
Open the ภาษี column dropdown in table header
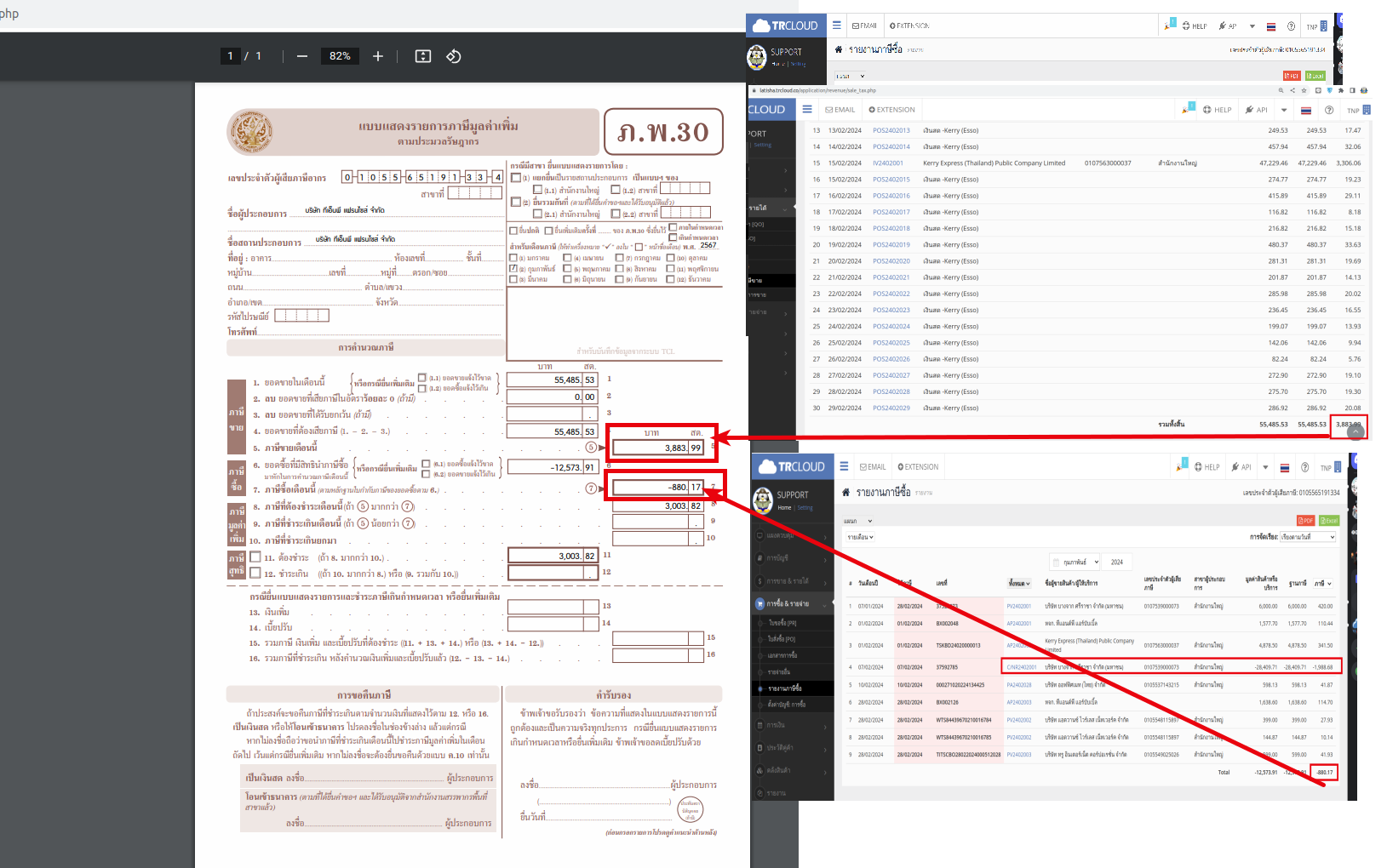(x=1323, y=584)
